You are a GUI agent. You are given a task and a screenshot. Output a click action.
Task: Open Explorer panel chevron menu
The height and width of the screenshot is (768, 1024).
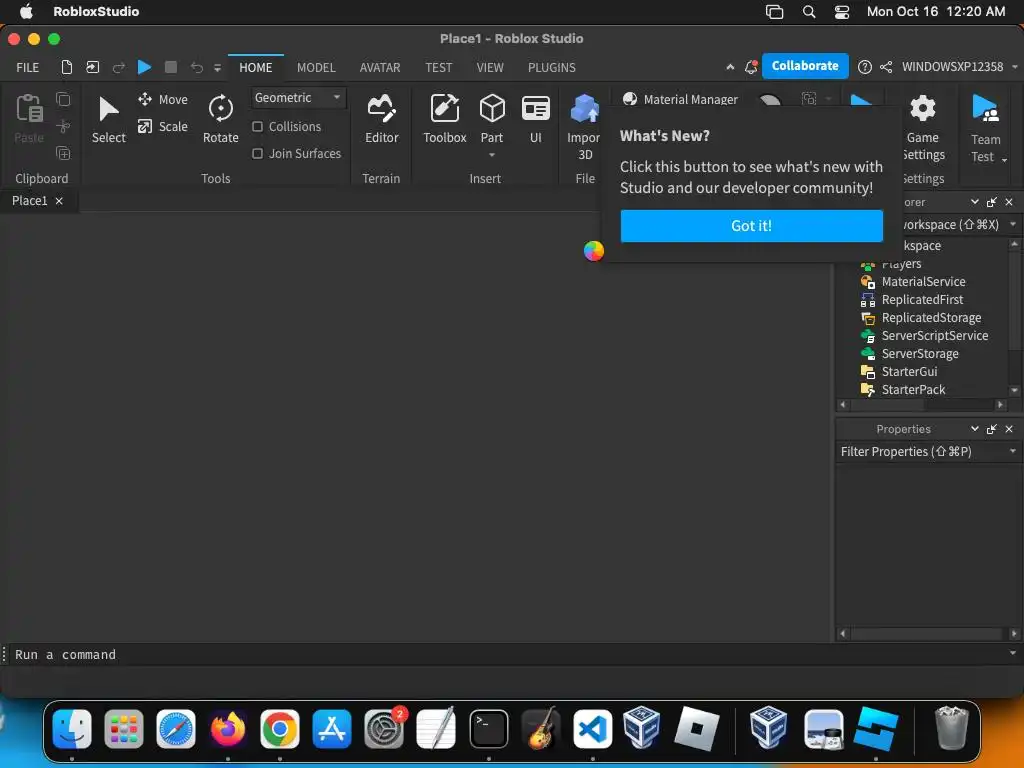coord(974,202)
